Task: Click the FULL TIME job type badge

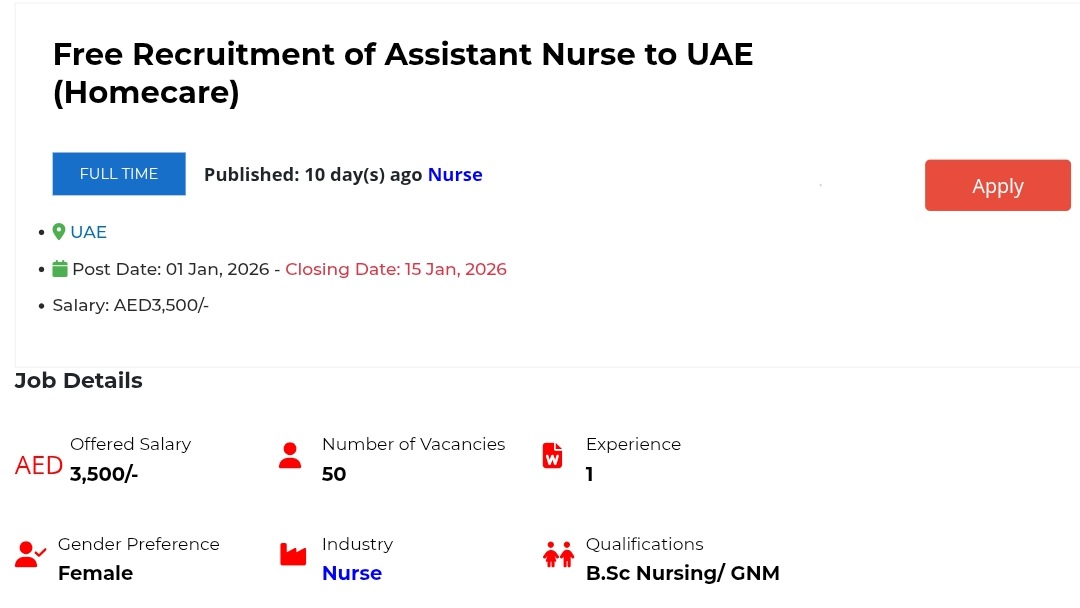Action: tap(119, 174)
